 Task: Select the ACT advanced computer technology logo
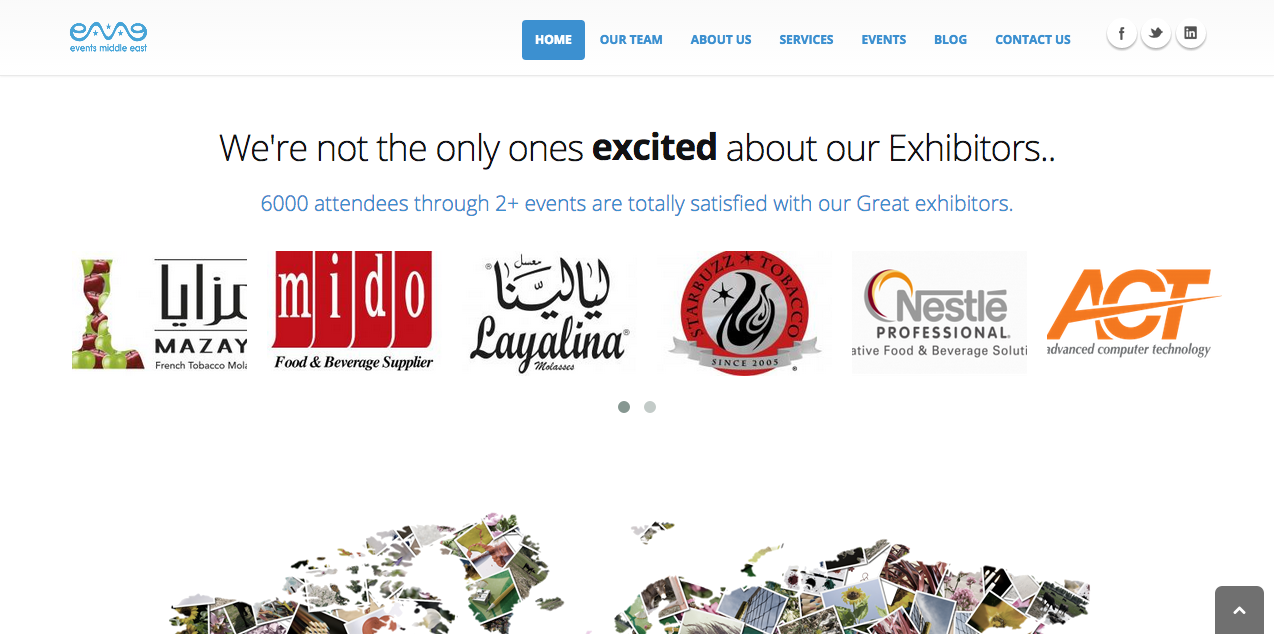coord(1134,312)
